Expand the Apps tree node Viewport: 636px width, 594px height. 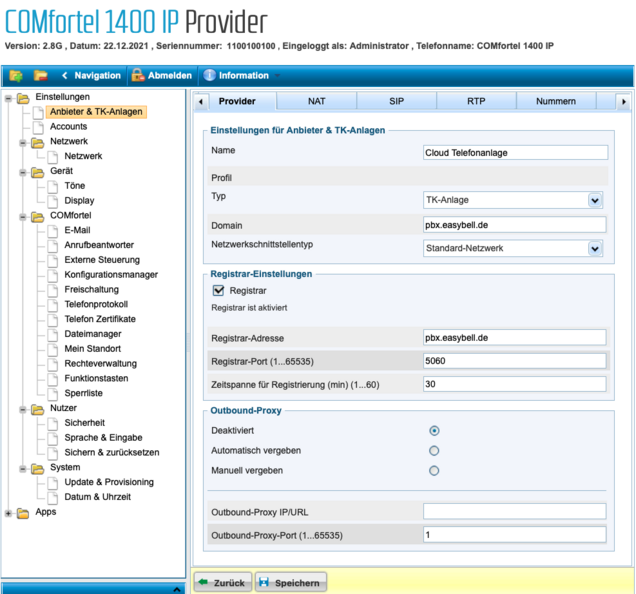click(9, 513)
